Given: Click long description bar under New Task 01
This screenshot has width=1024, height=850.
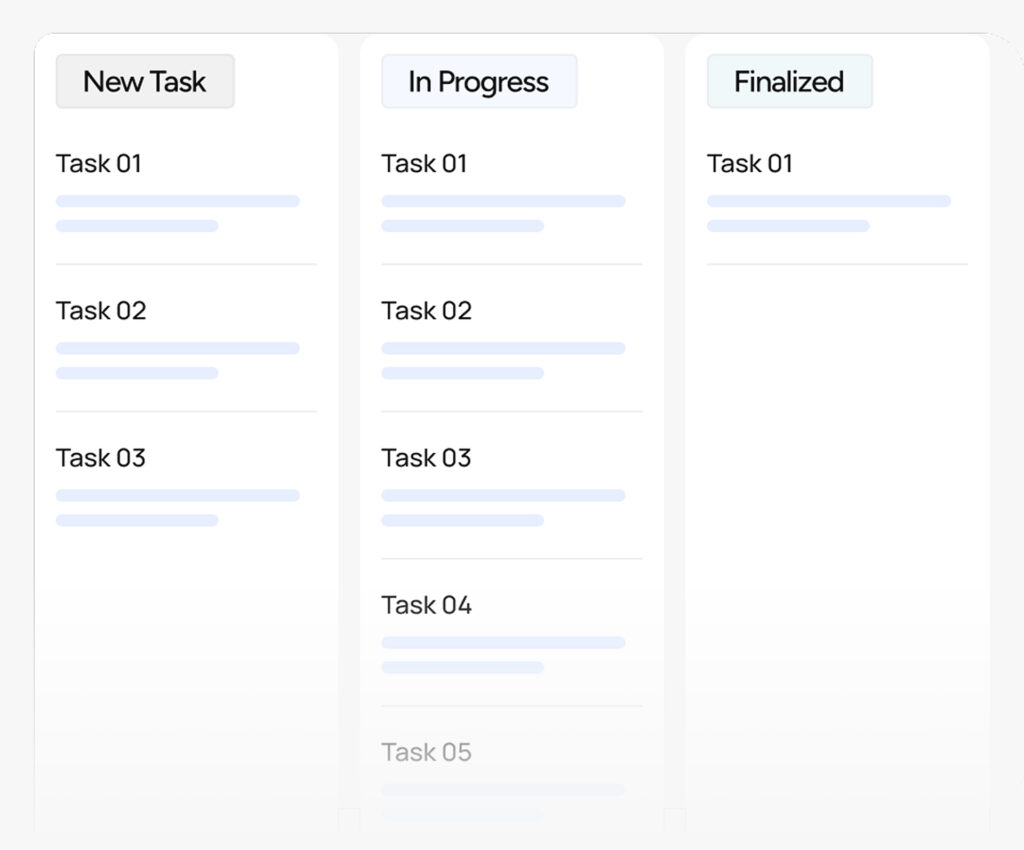Looking at the screenshot, I should tap(178, 201).
